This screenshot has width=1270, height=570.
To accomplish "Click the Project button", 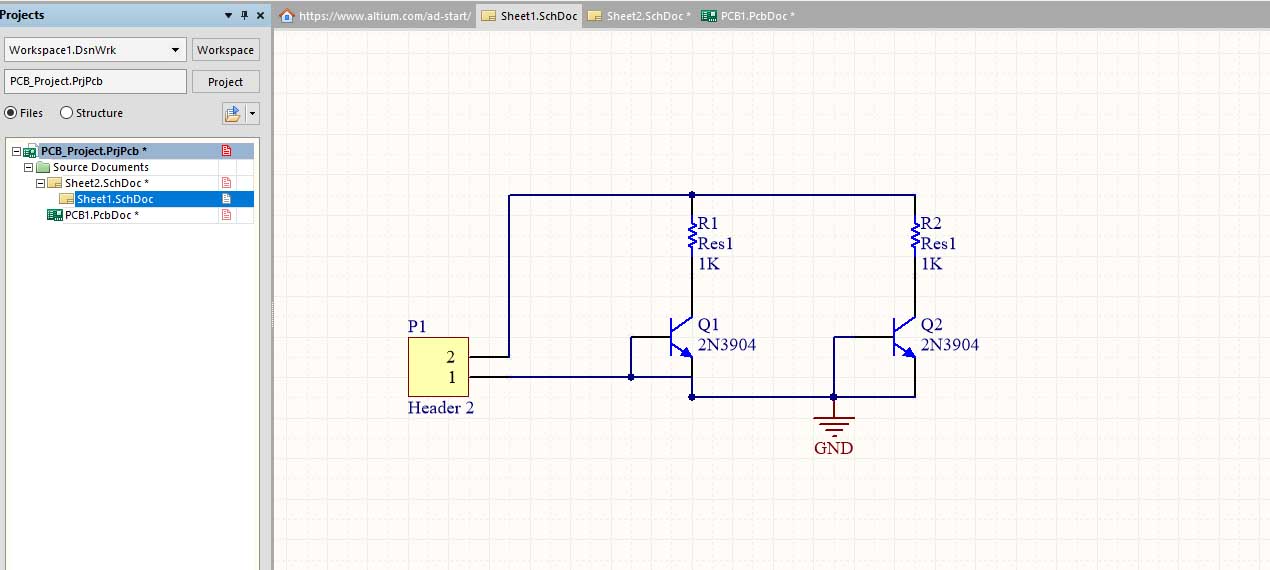I will [225, 82].
